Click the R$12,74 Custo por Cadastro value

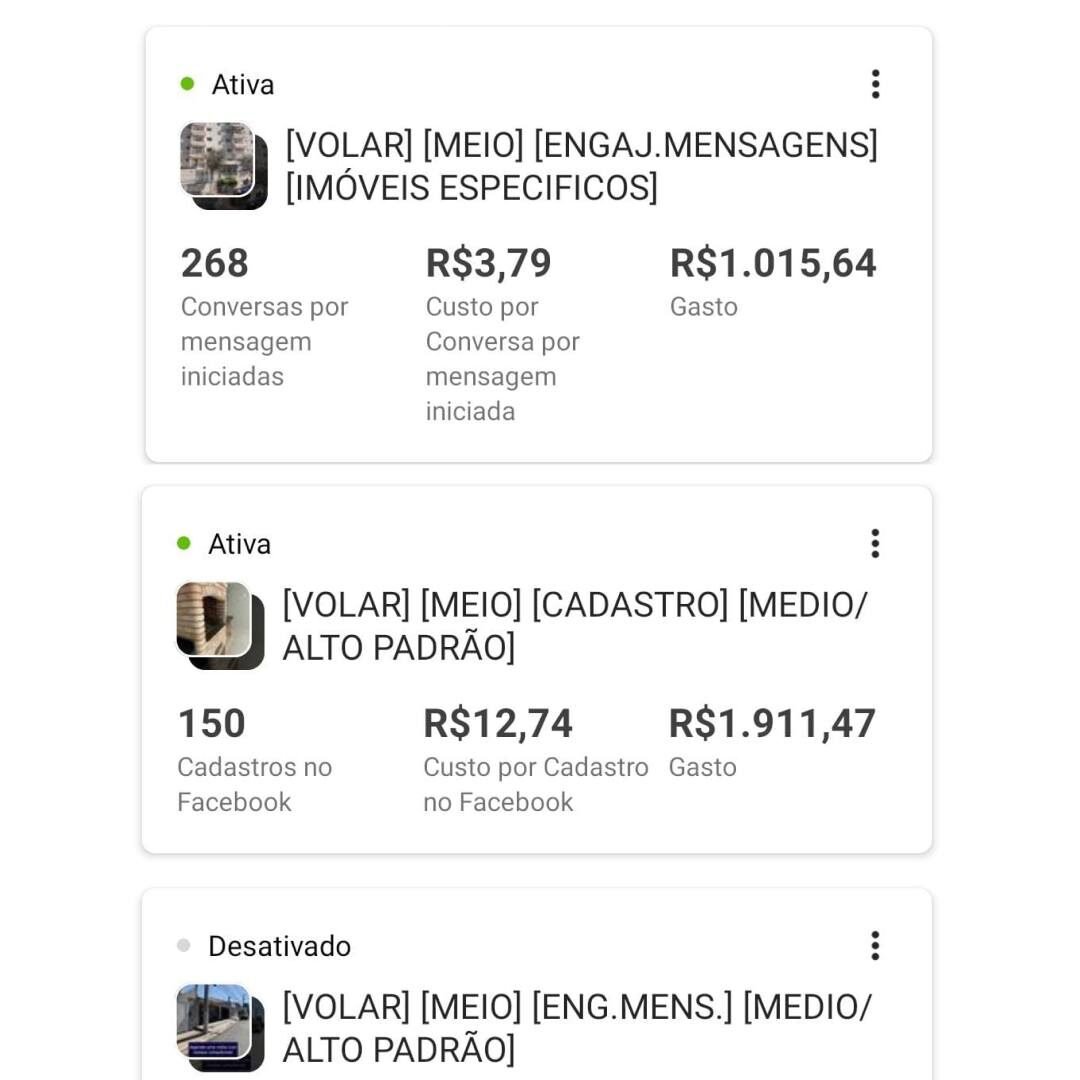[498, 724]
